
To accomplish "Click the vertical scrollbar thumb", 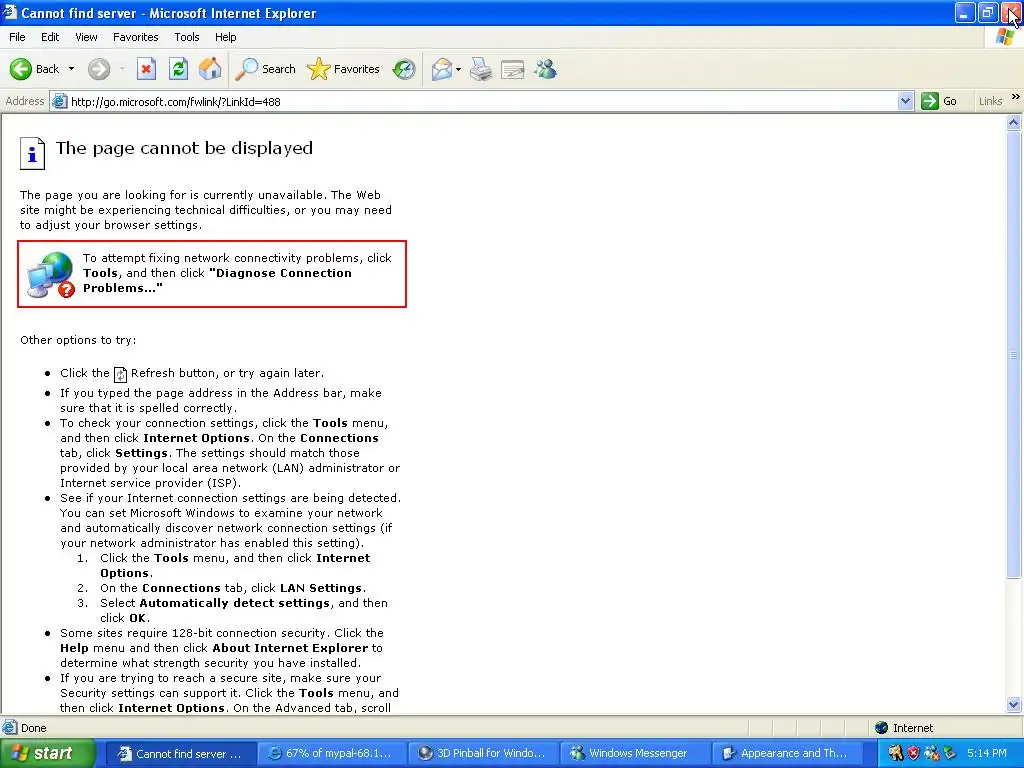I will (x=1014, y=355).
